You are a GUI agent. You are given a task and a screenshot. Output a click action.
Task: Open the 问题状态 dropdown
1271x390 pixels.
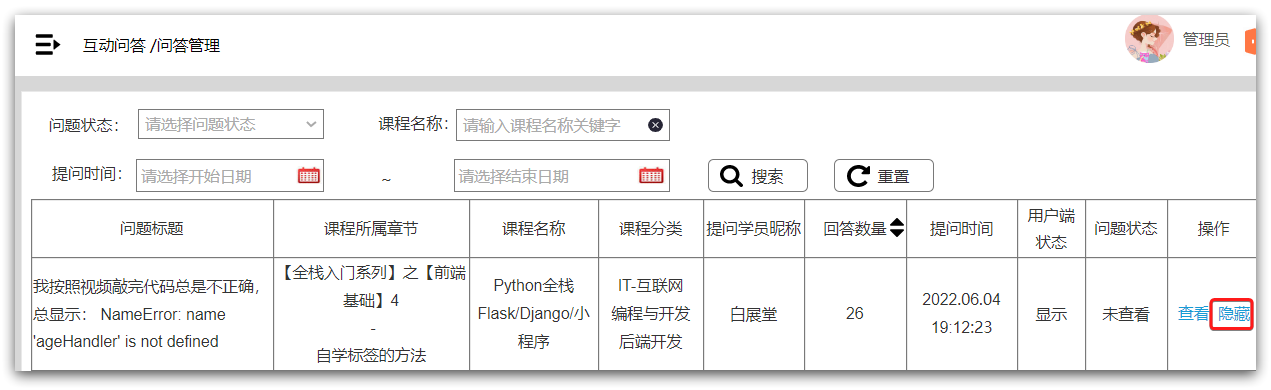click(230, 125)
